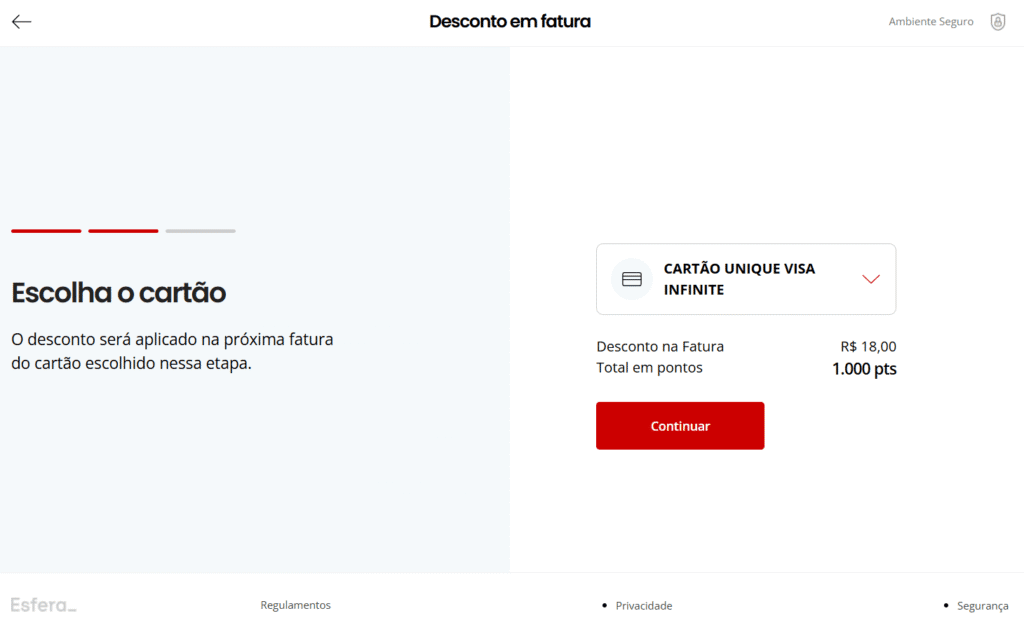Viewport: 1024px width, 632px height.
Task: Click the third gray progress step indicator
Action: [x=199, y=231]
